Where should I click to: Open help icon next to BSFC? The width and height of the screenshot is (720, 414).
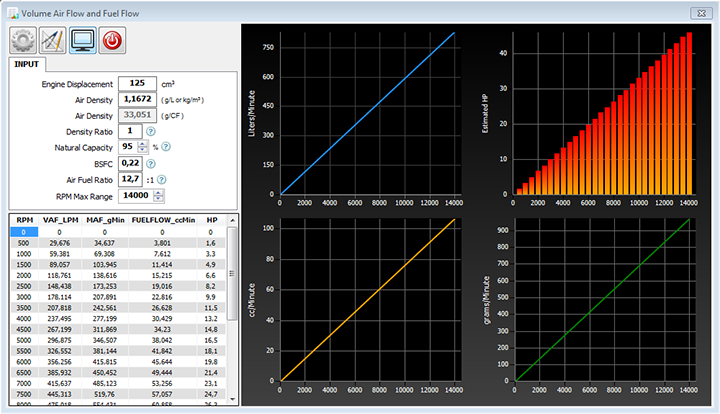pyautogui.click(x=151, y=164)
